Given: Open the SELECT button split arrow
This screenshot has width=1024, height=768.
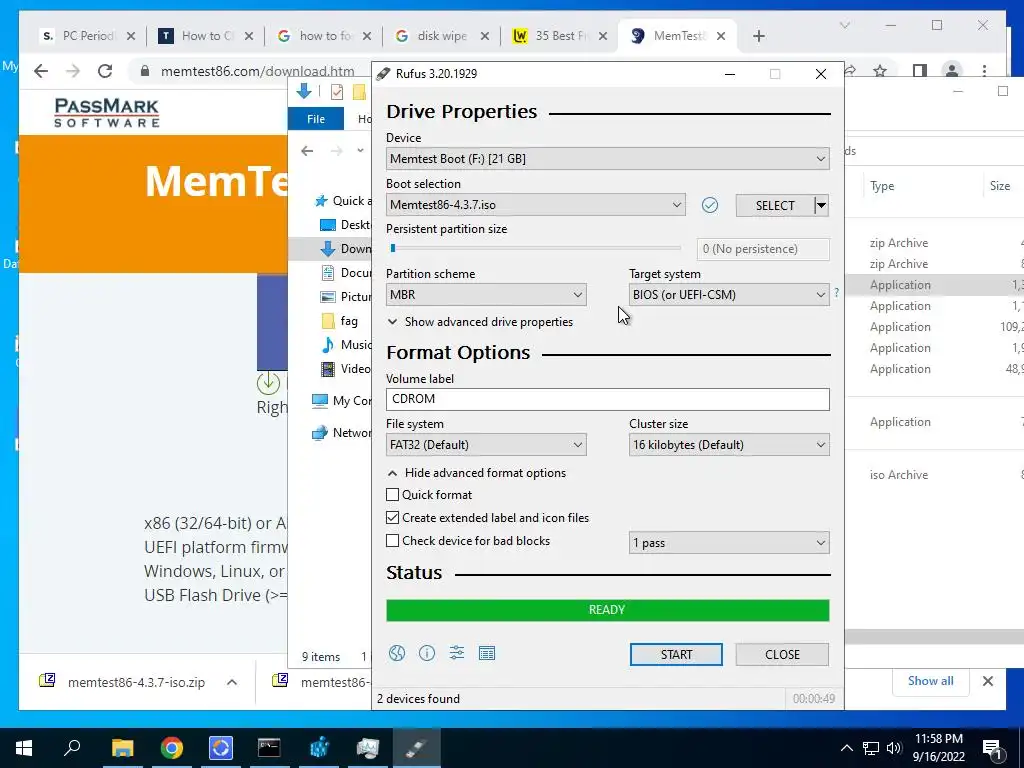Looking at the screenshot, I should tap(822, 205).
